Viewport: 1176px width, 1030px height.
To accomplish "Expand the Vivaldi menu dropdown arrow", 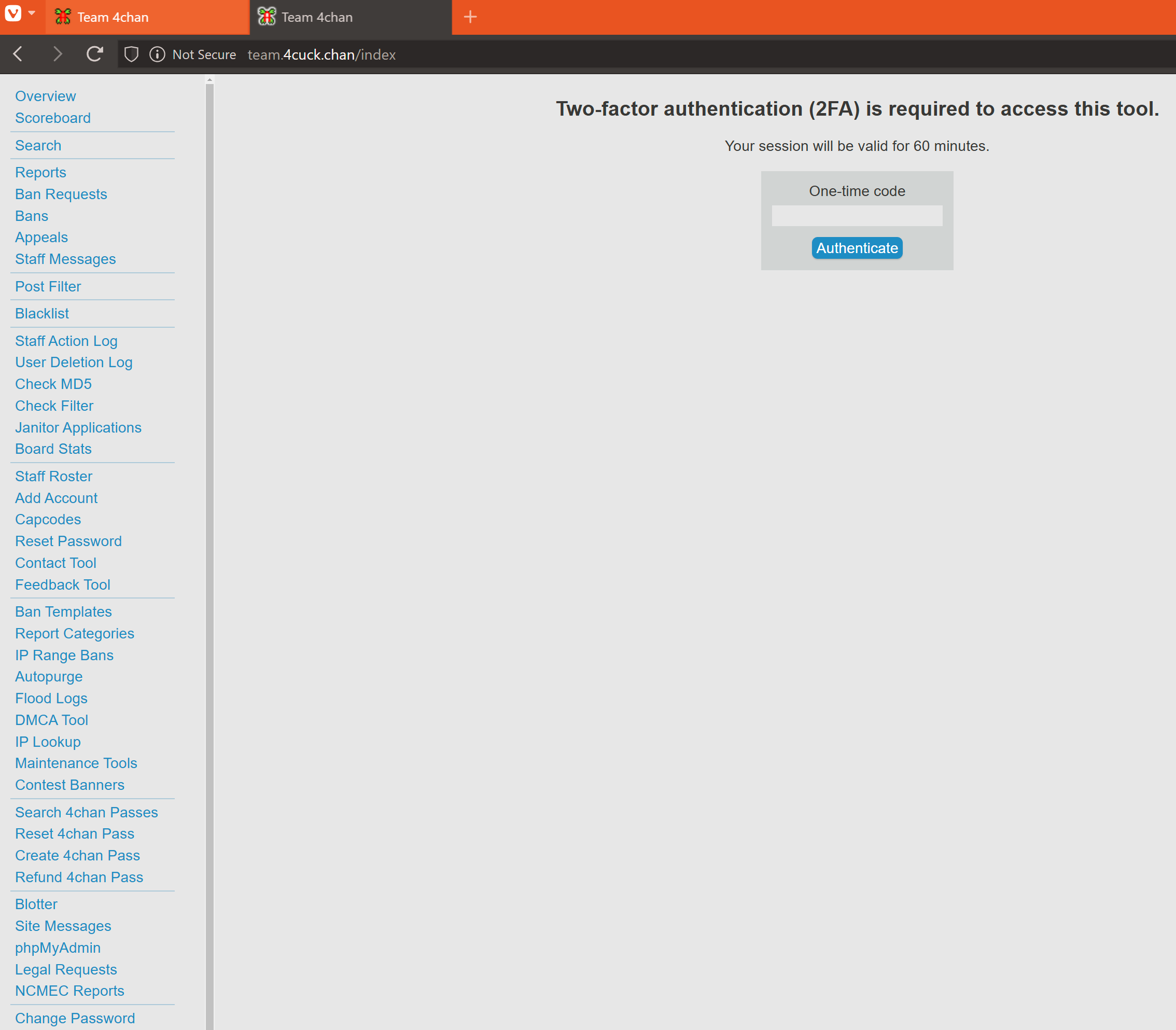I will pos(32,12).
